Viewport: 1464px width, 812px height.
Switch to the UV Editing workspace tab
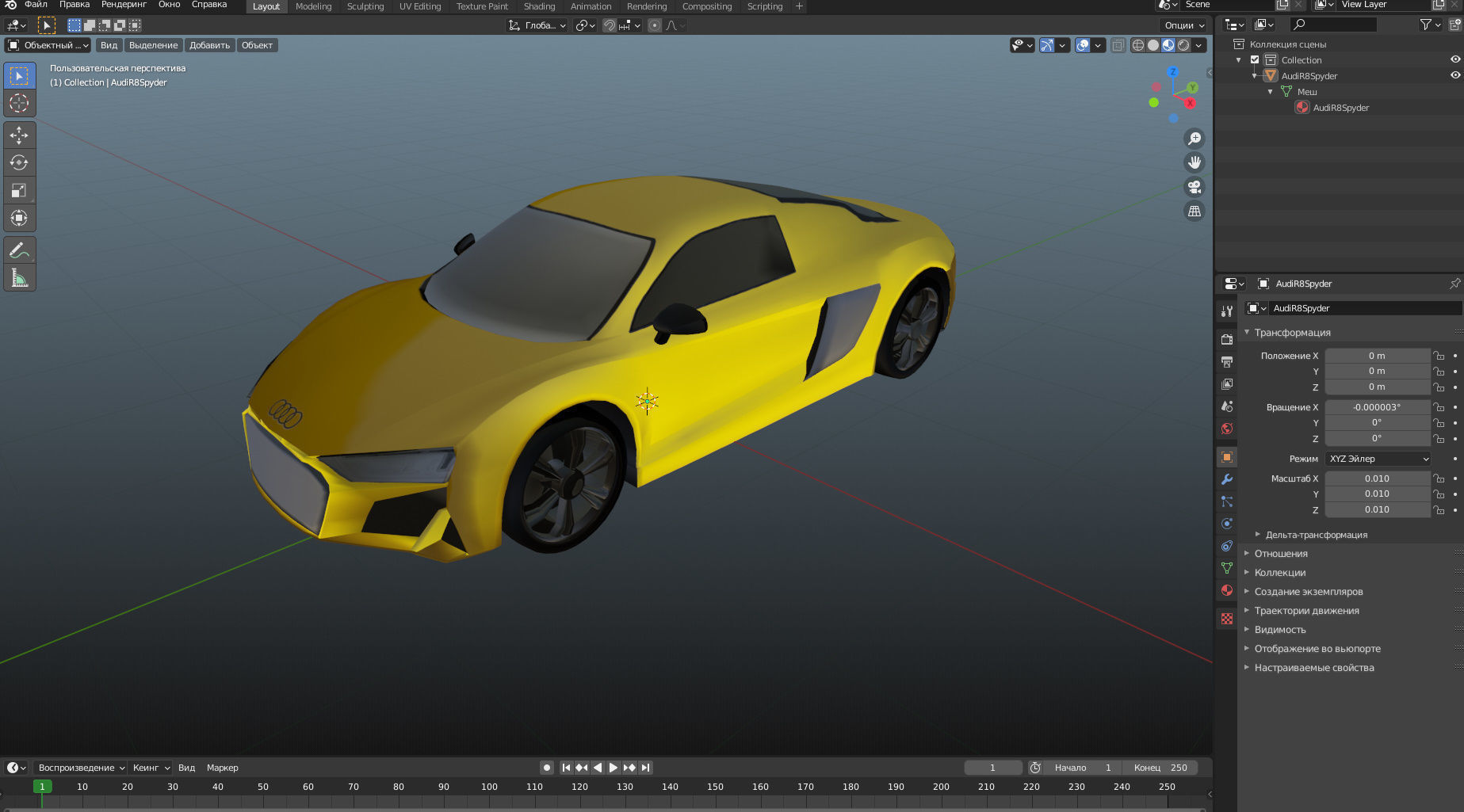(x=420, y=6)
